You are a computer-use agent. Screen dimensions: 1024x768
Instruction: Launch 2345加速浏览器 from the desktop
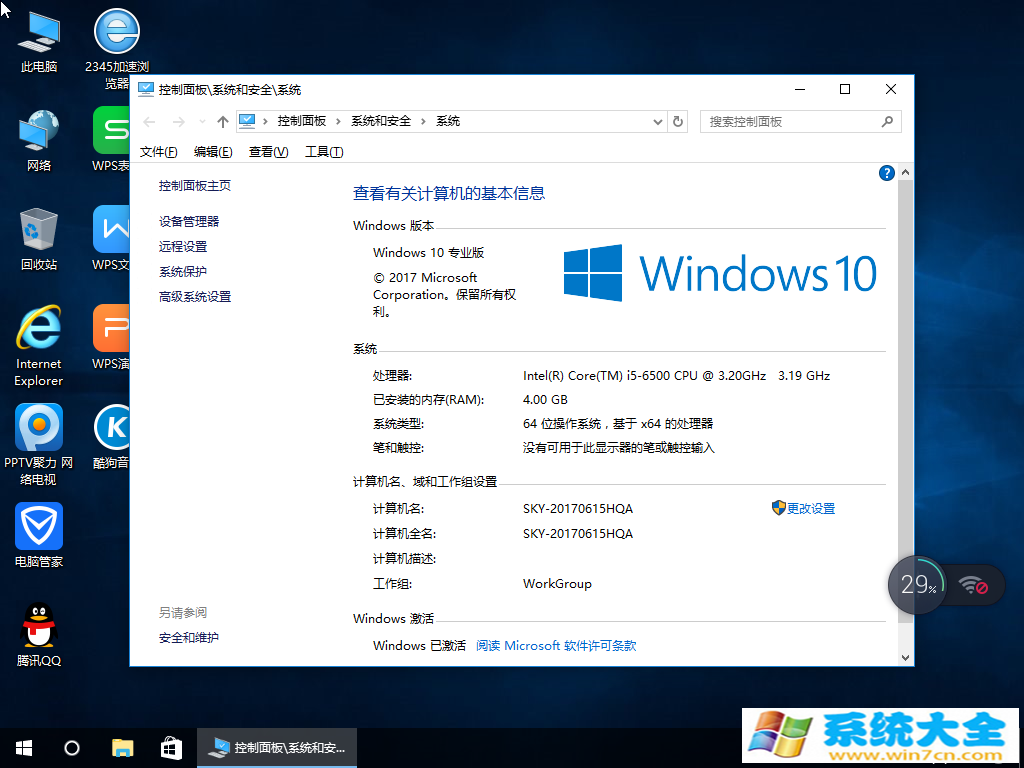117,49
